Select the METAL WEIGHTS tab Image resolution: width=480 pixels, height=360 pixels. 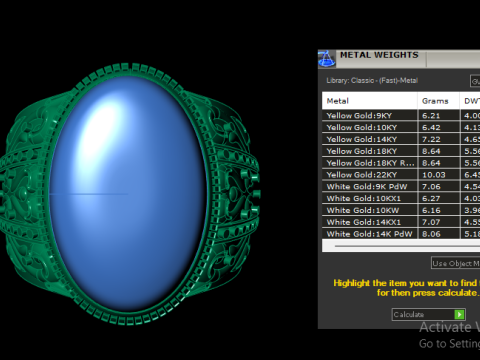[x=379, y=55]
